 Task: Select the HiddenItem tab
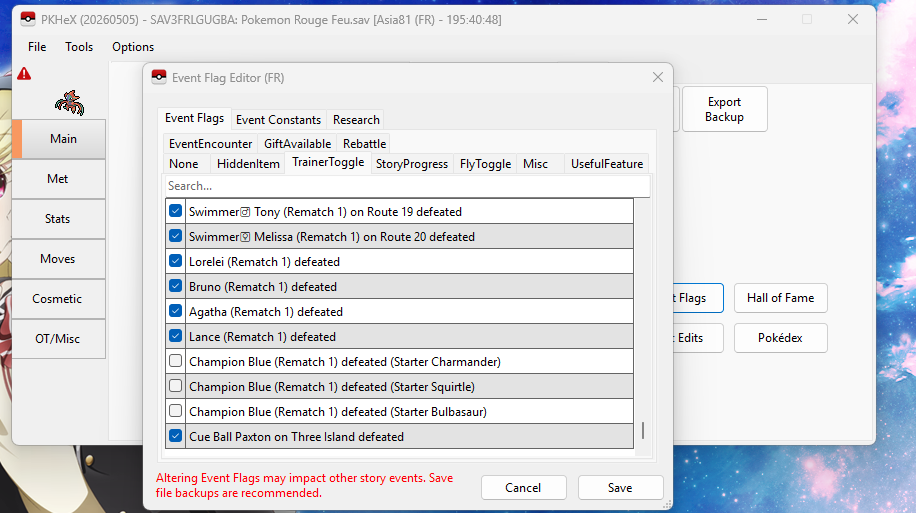pyautogui.click(x=248, y=164)
